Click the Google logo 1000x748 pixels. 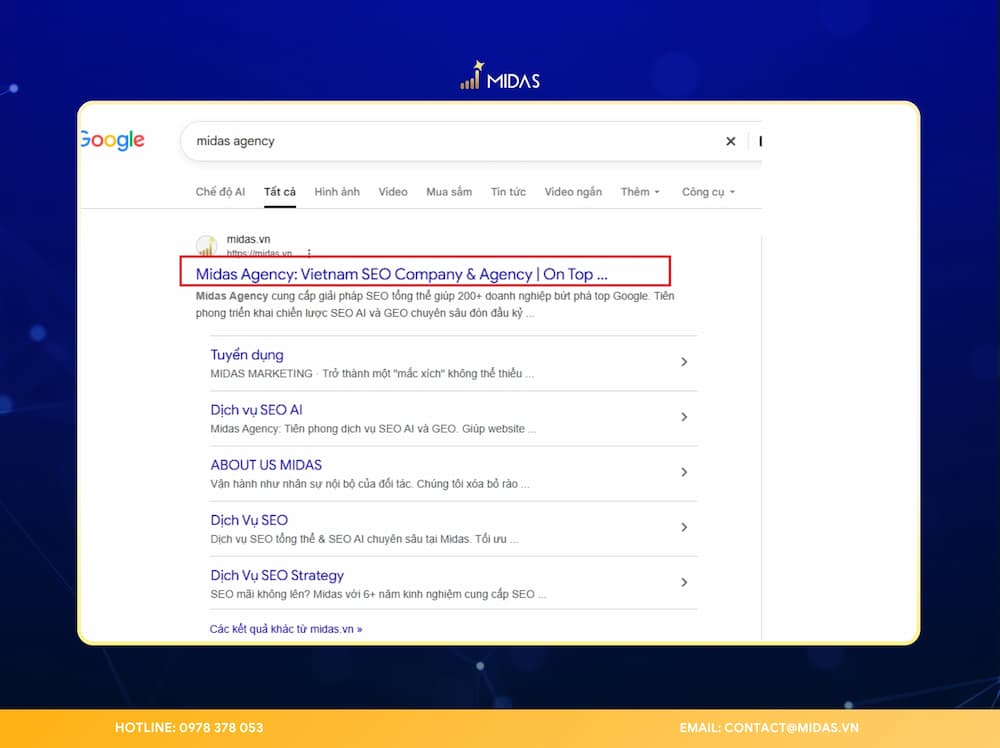pyautogui.click(x=113, y=140)
